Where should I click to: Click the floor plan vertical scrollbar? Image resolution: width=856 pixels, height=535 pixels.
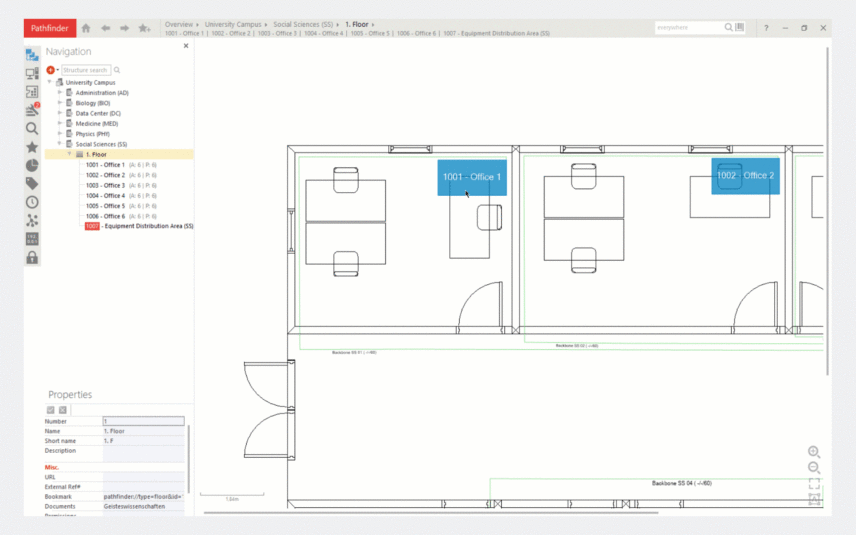pyautogui.click(x=828, y=211)
